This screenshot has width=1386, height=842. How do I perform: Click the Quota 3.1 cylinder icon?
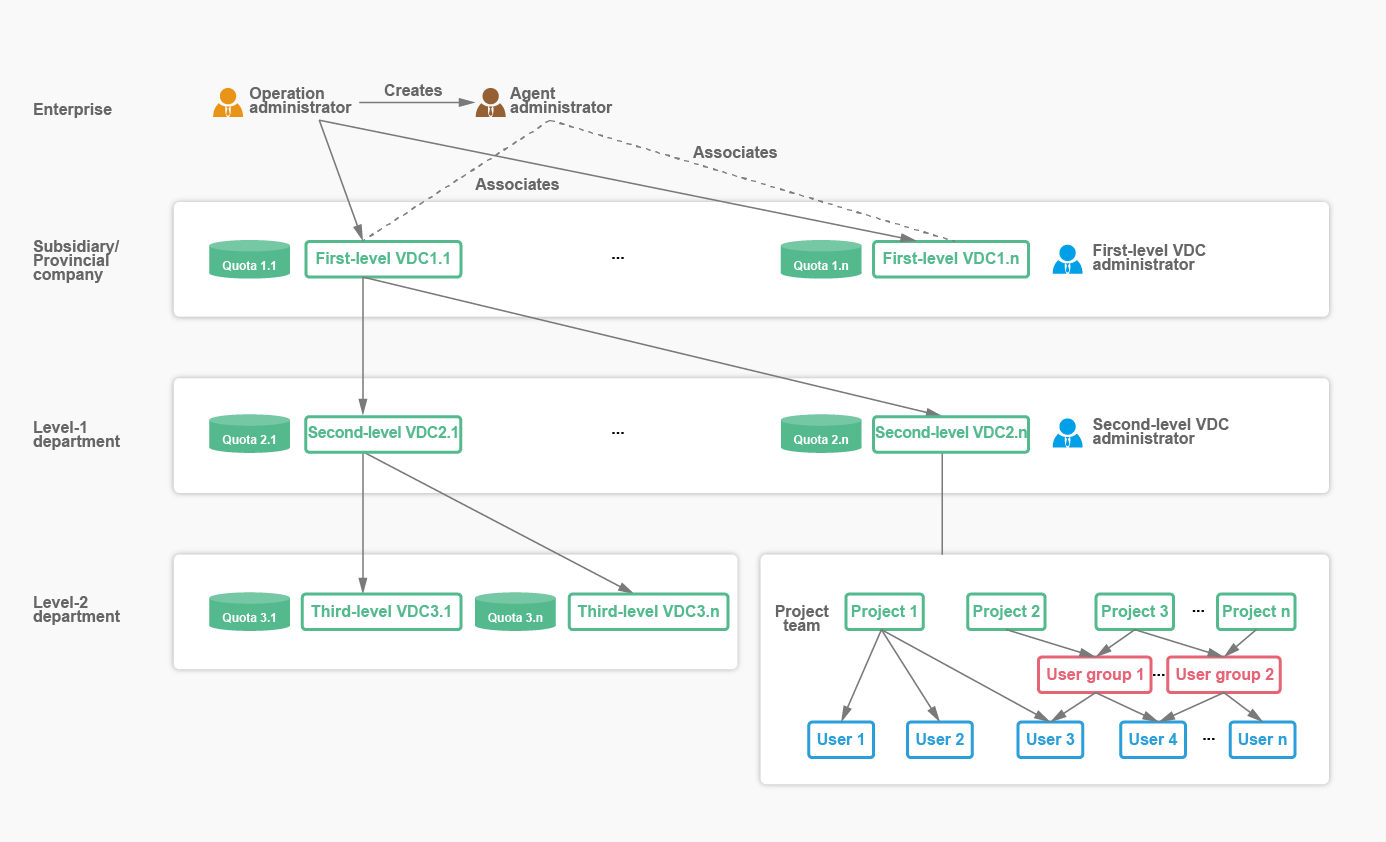[249, 612]
